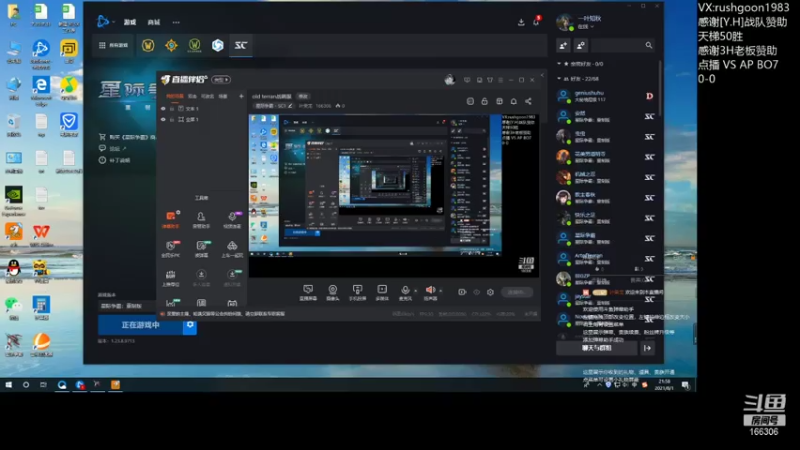Open the forums link in sidebar
This screenshot has width=800, height=450.
[x=112, y=148]
